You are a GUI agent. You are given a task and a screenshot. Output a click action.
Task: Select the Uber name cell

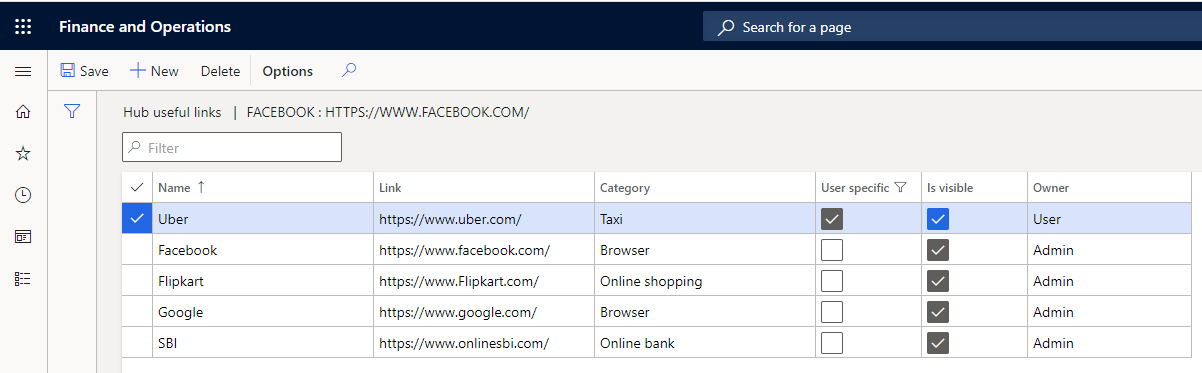coord(263,219)
